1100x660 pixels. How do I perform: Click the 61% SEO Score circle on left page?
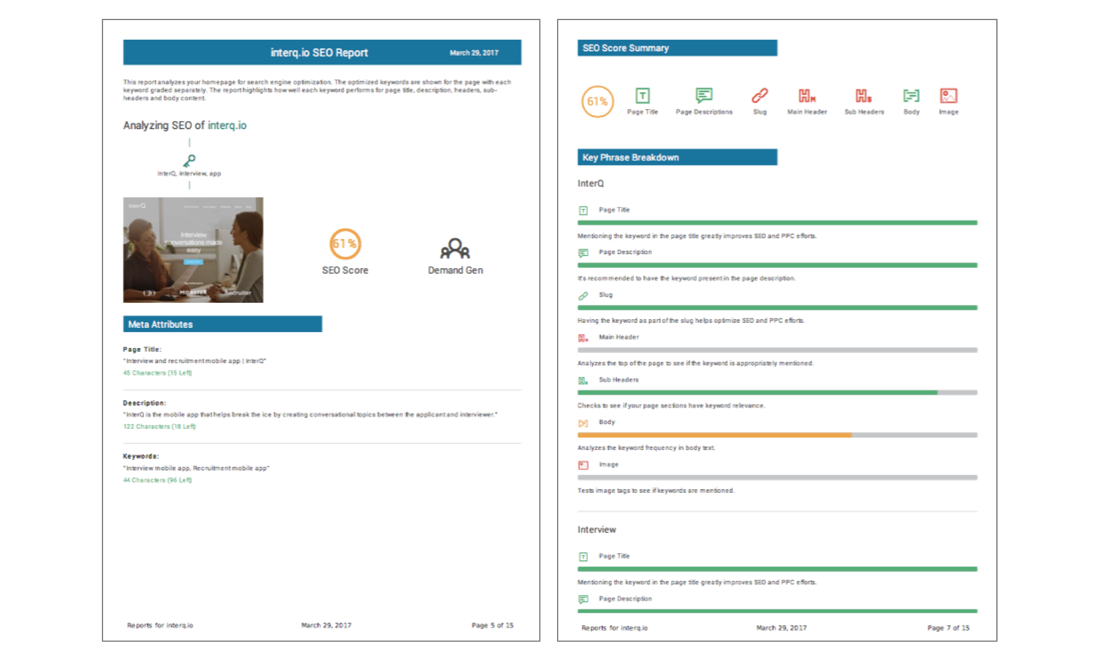point(344,244)
